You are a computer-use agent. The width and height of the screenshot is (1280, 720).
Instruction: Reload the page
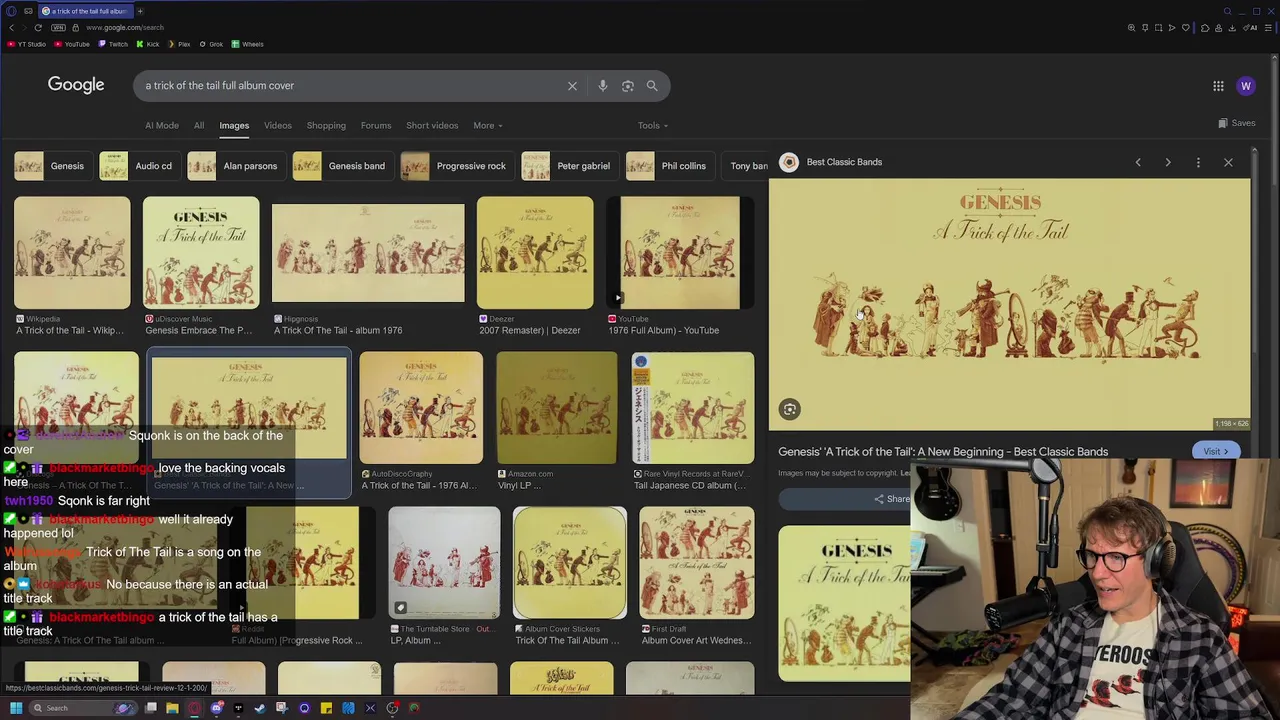38,27
